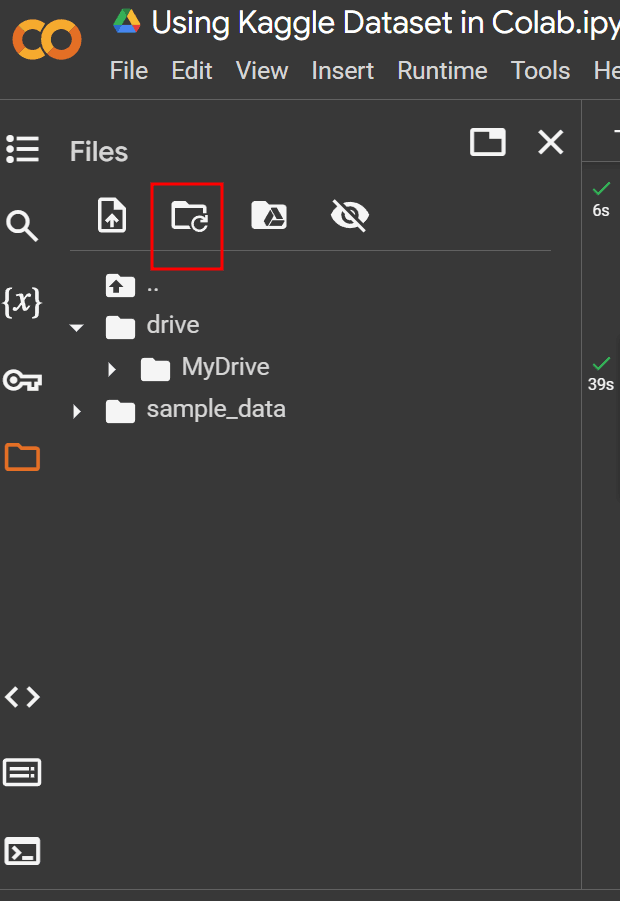
Task: Click the Google Drive icon beside notebook title
Action: pos(127,22)
